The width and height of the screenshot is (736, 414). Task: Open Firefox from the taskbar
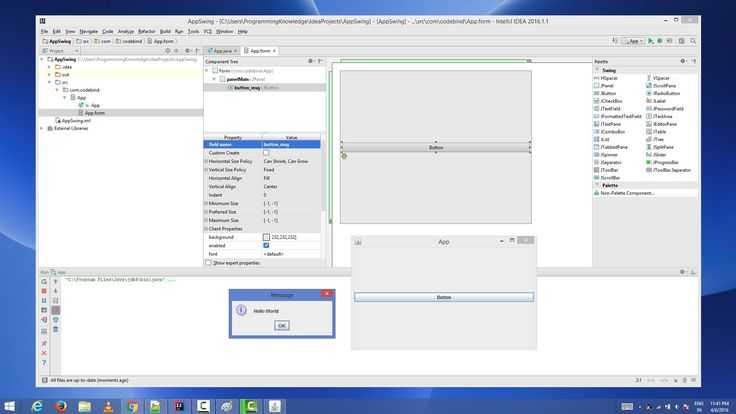tap(61, 406)
